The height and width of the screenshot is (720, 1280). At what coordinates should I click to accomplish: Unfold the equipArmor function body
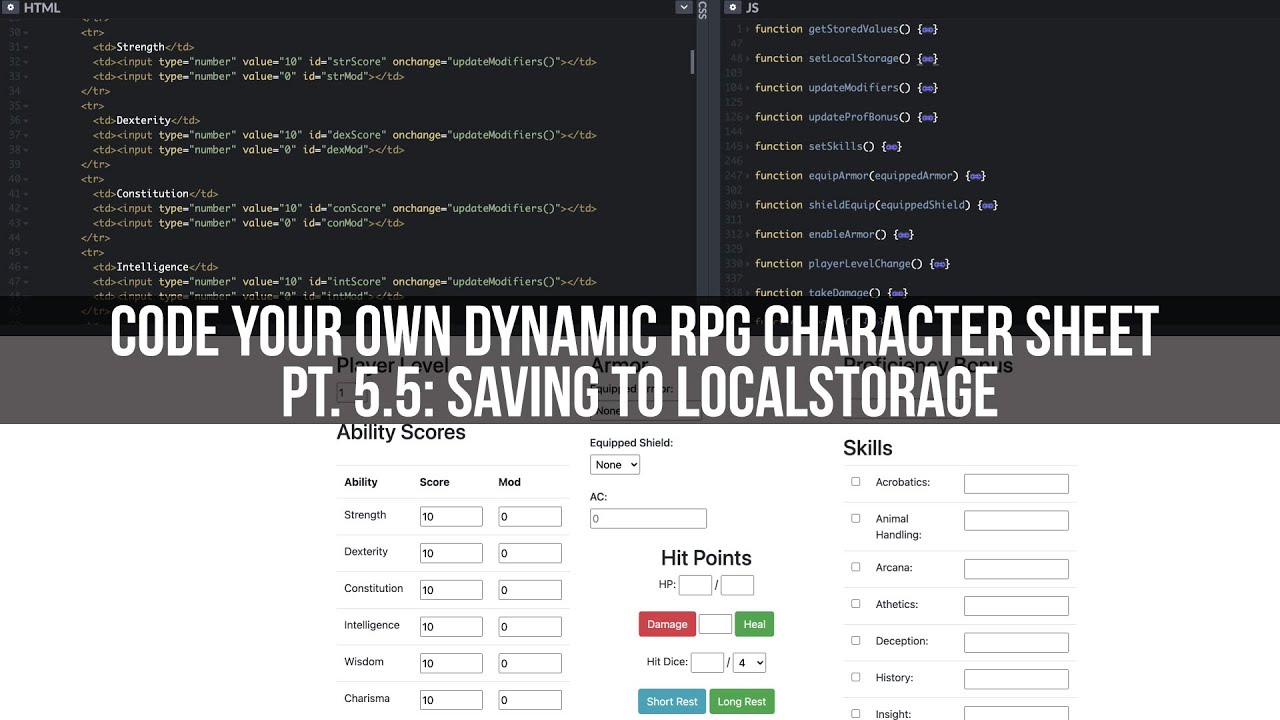click(x=975, y=176)
